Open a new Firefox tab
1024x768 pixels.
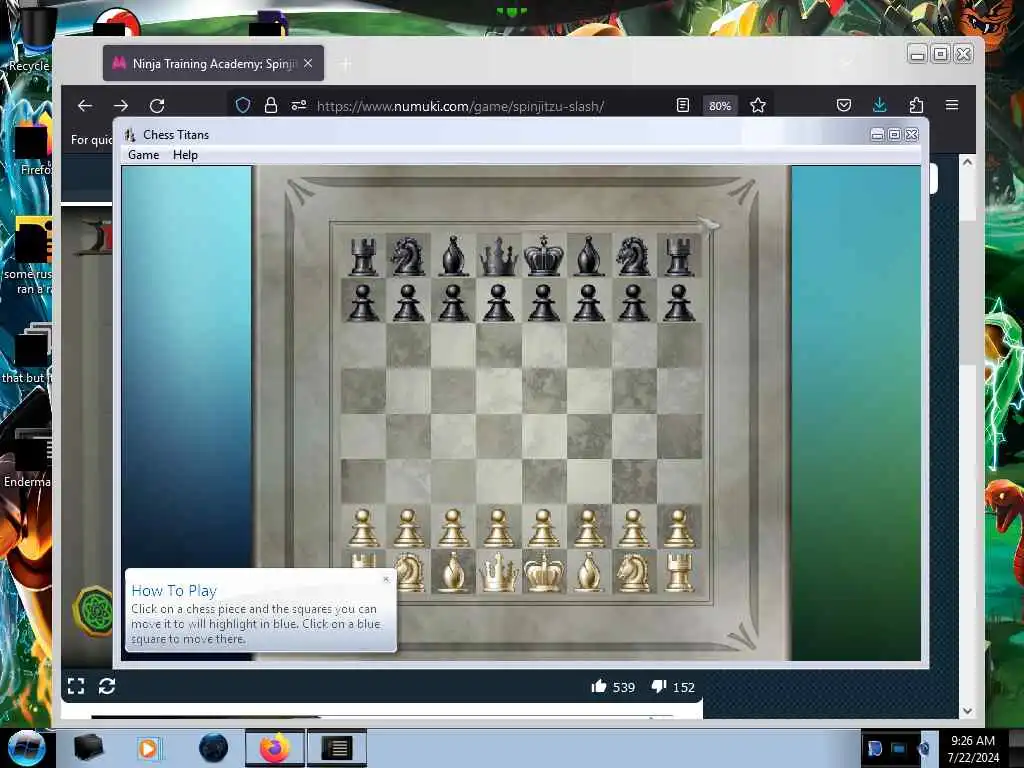[x=346, y=64]
